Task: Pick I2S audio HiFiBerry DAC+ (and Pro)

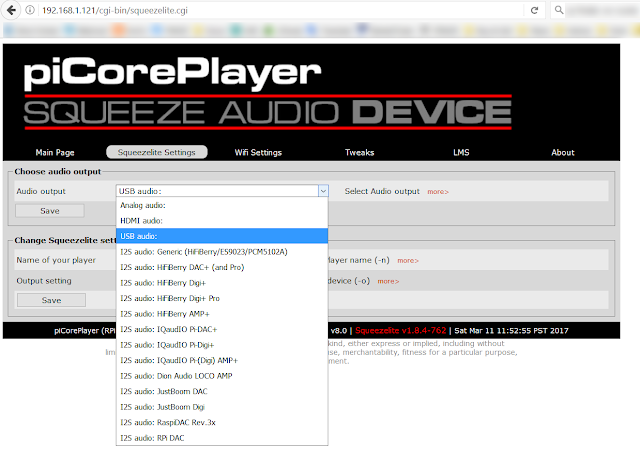Action: (x=222, y=267)
